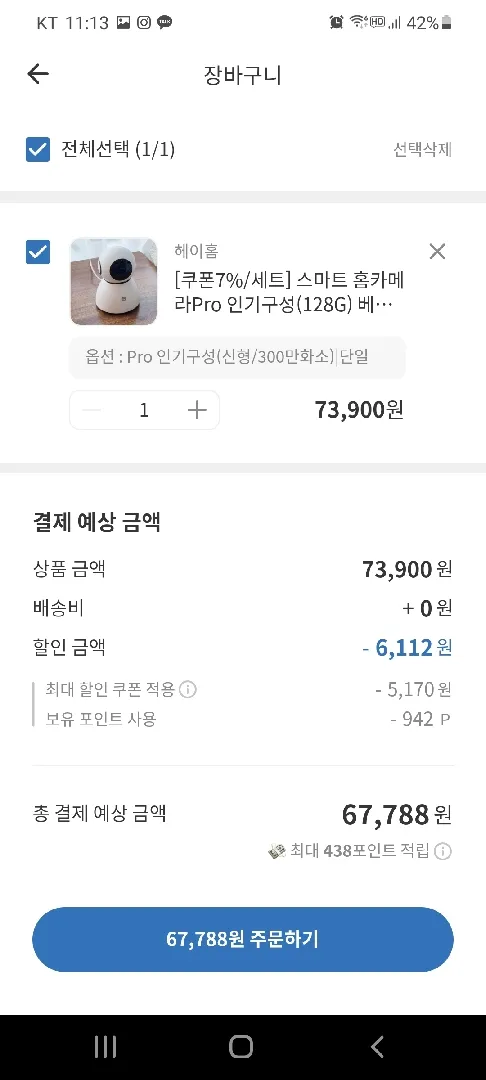Toggle the 전체선택 checkbox
This screenshot has height=1080, width=486.
point(38,149)
